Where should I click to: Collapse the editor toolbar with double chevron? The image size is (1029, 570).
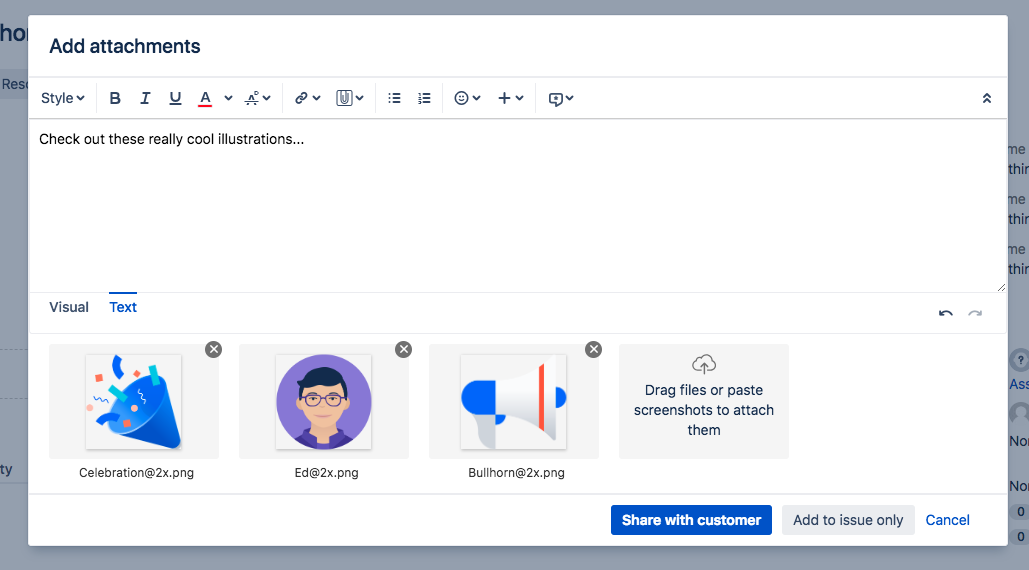[x=987, y=98]
